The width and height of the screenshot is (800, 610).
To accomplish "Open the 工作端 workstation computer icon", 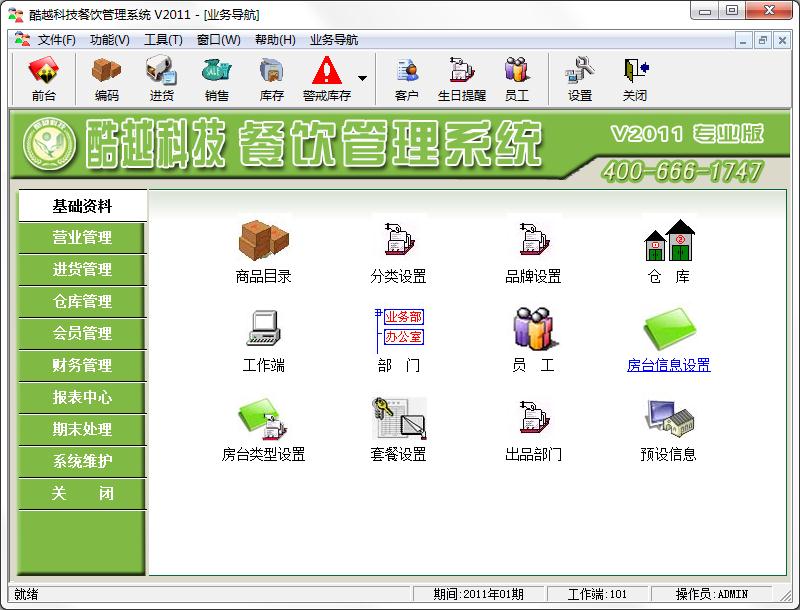I will point(263,327).
